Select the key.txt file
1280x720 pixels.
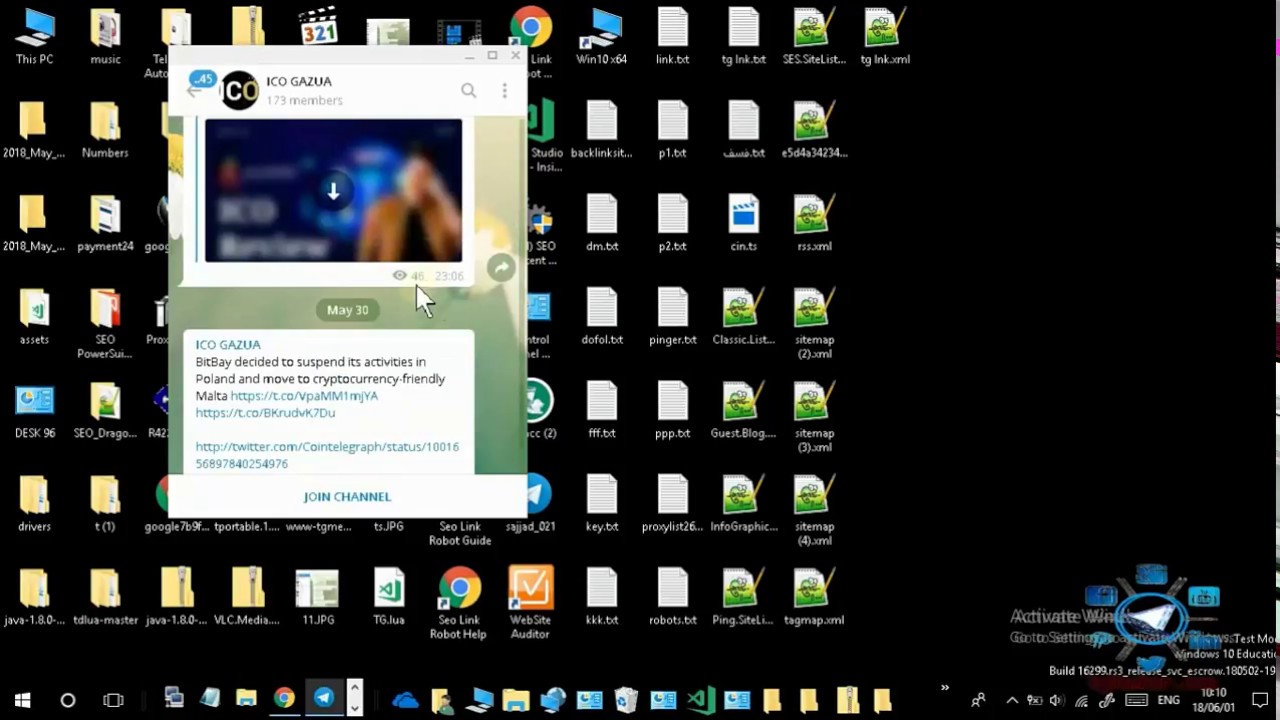coord(602,505)
